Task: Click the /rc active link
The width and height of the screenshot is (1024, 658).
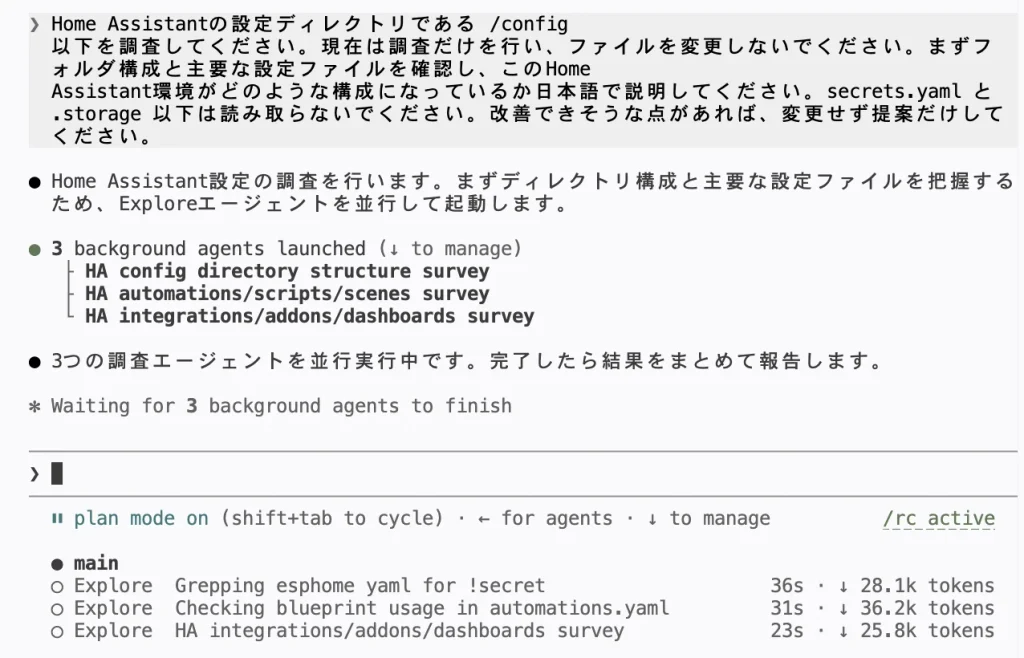Action: click(938, 518)
